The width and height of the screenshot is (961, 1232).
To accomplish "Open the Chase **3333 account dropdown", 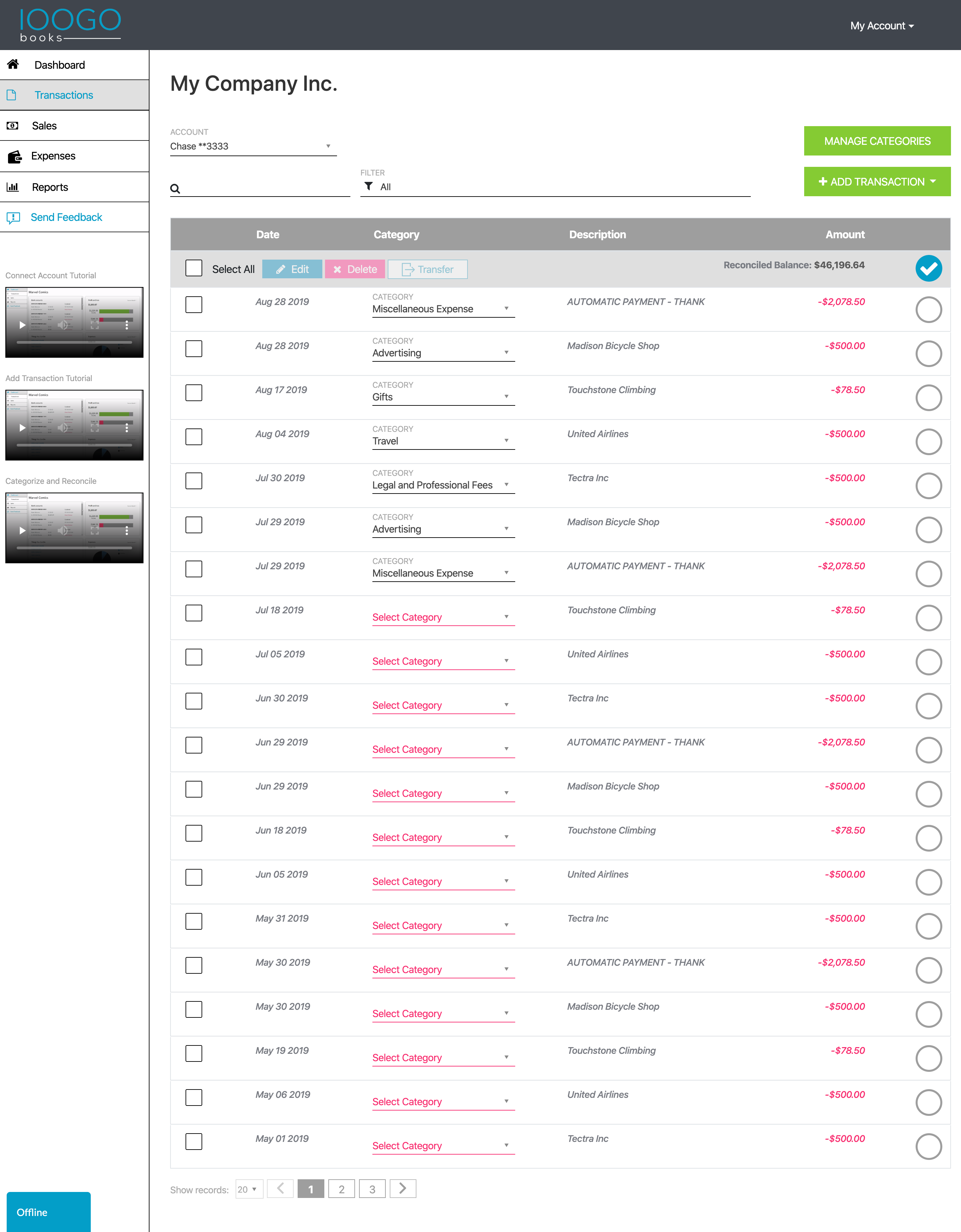I will [x=253, y=147].
